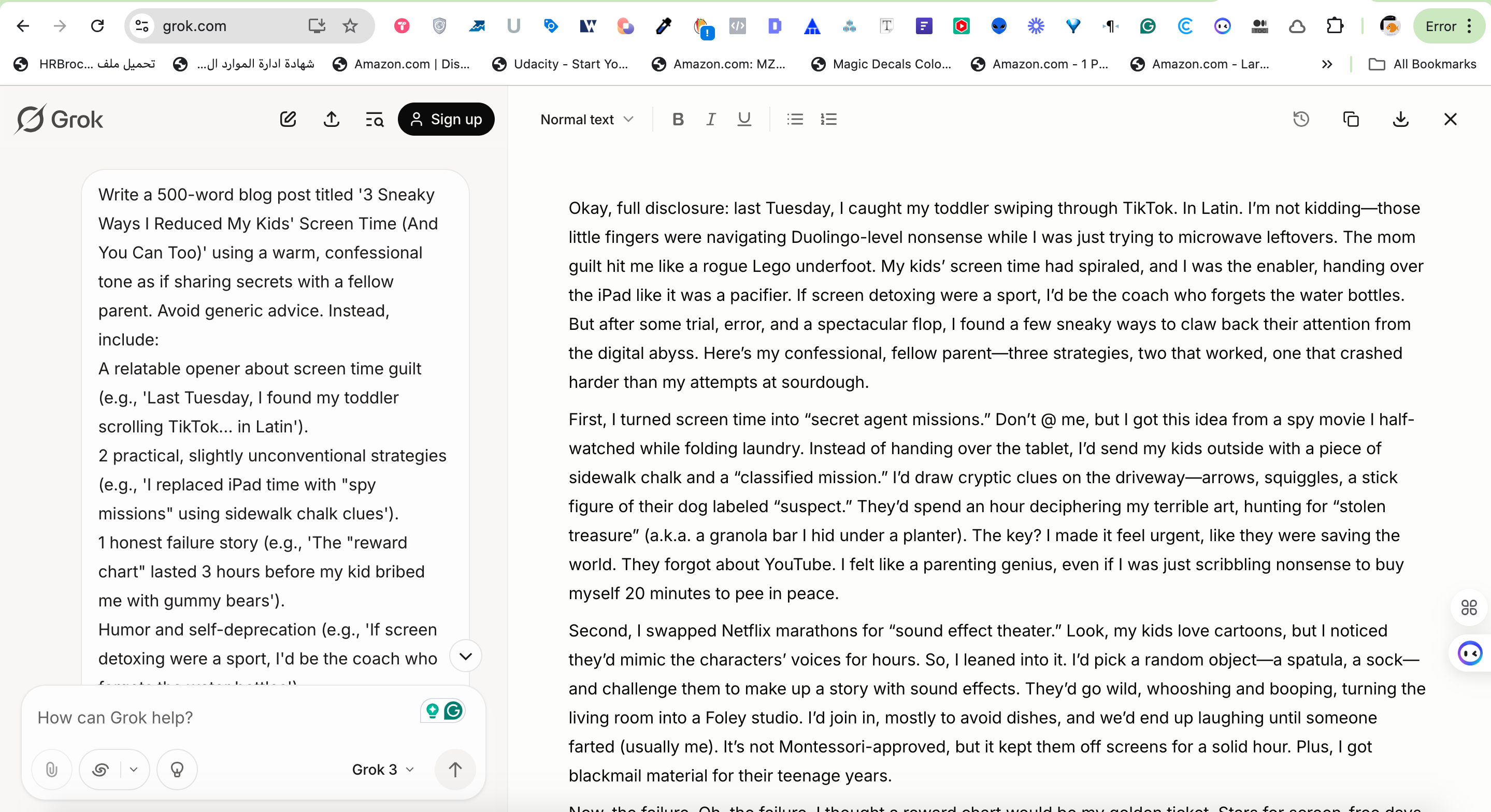Start a new chat with the compose icon
Image resolution: width=1491 pixels, height=812 pixels.
pyautogui.click(x=288, y=119)
